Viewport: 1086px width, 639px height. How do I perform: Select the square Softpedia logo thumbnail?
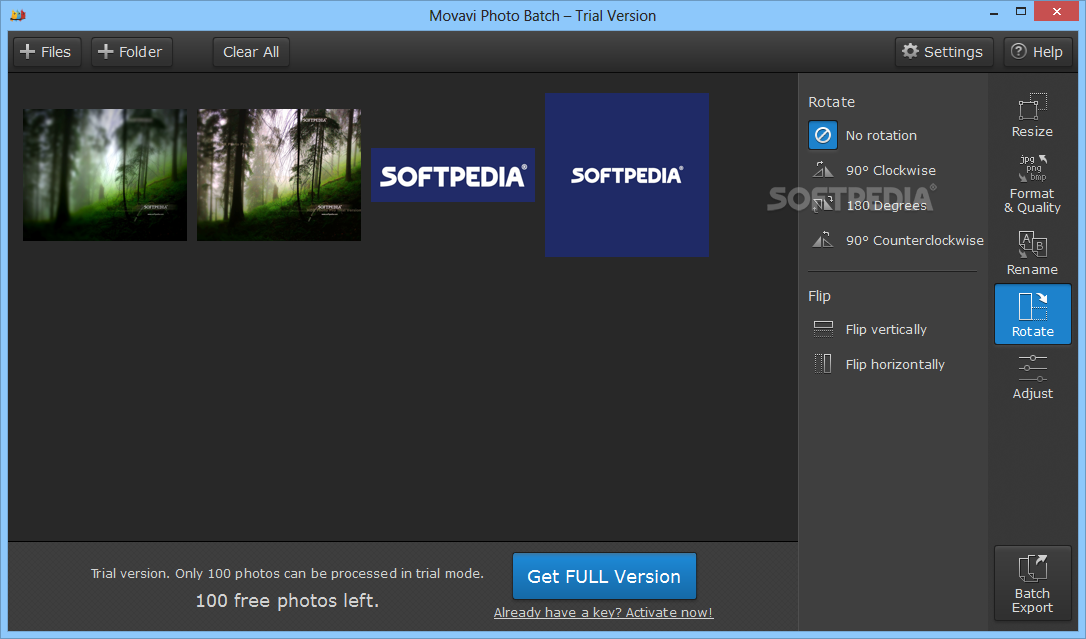coord(627,175)
